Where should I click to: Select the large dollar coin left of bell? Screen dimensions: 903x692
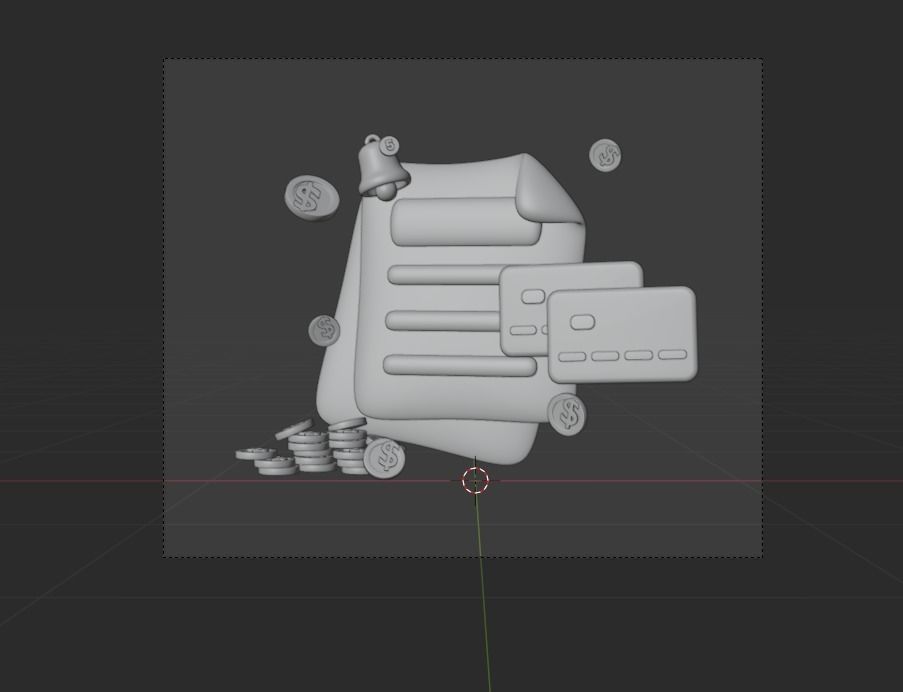tap(312, 199)
